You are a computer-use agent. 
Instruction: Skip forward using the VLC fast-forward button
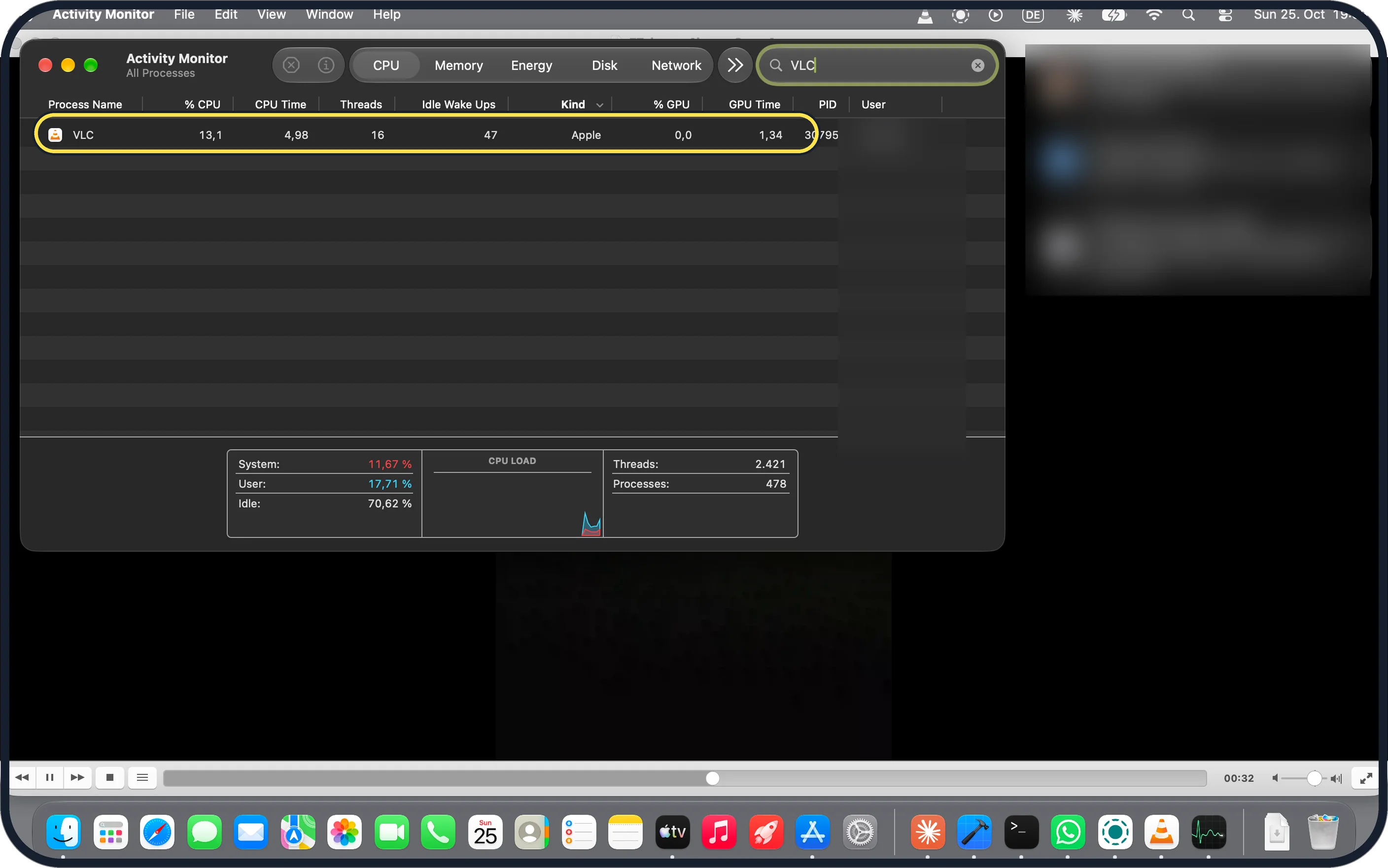[x=77, y=778]
